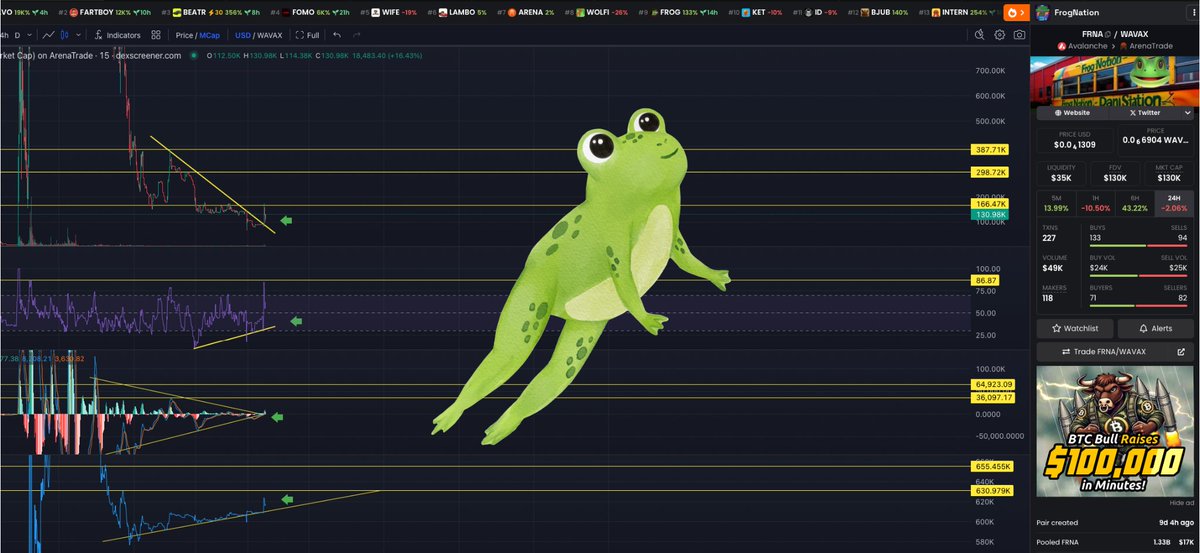Select the 4h timeframe
The height and width of the screenshot is (553, 1200).
(3, 35)
